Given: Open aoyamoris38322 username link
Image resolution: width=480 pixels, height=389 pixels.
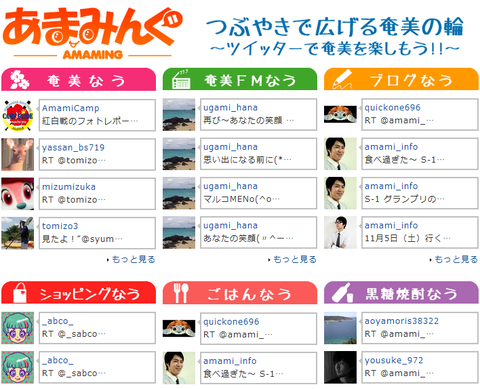Looking at the screenshot, I should tap(402, 321).
